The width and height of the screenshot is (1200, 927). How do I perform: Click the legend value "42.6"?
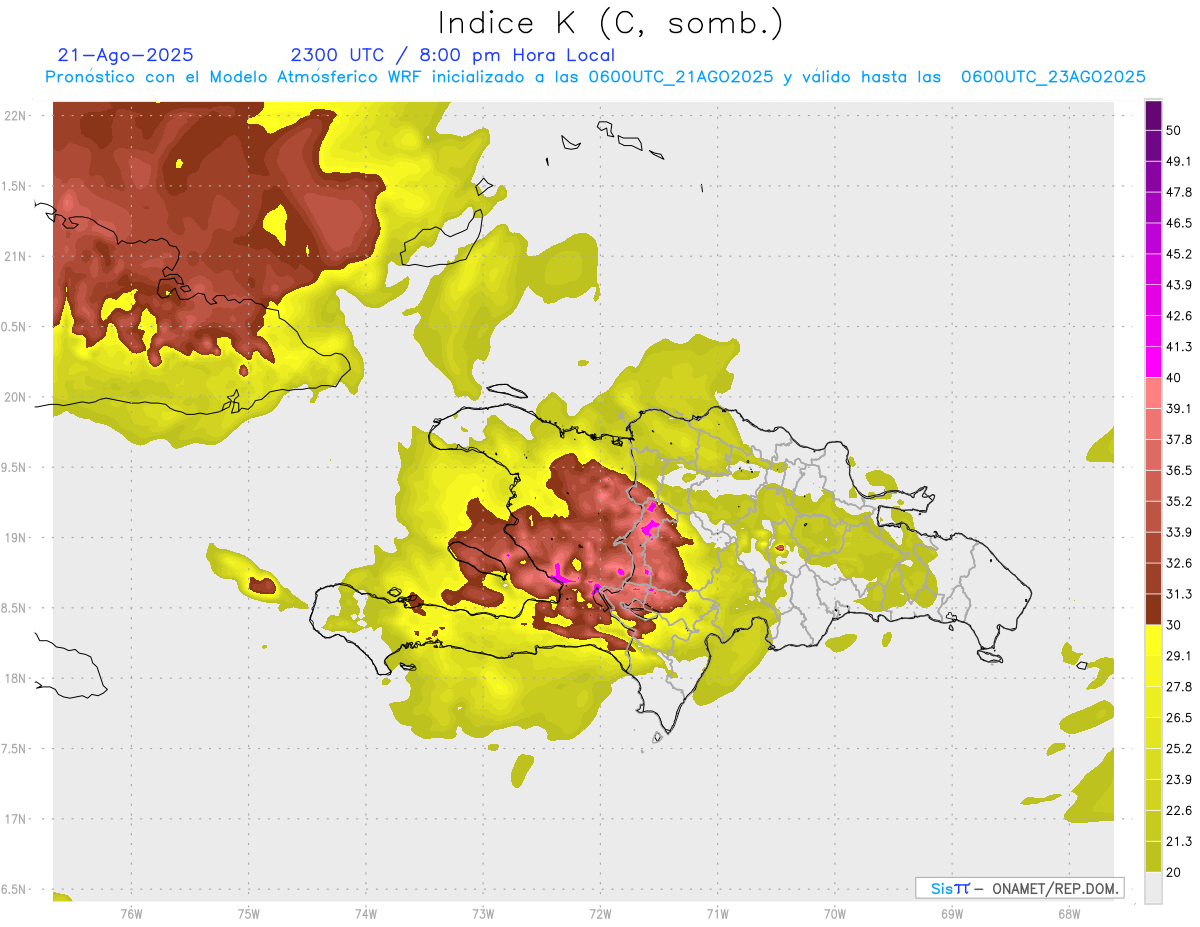click(x=1178, y=316)
